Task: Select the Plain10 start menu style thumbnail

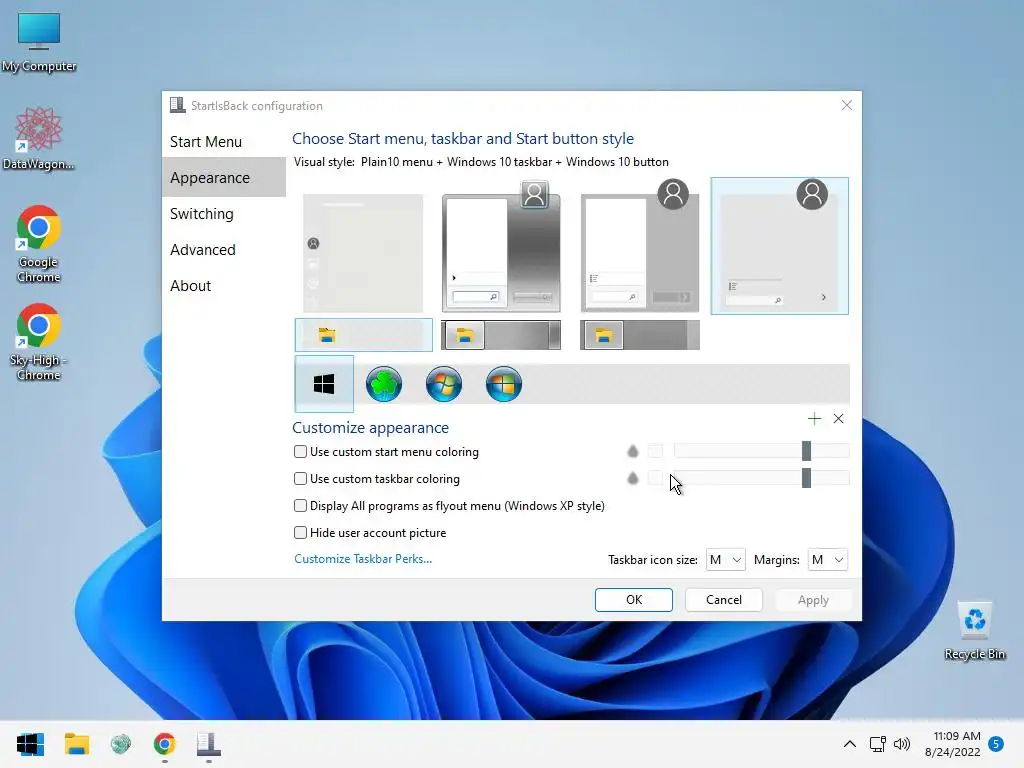Action: (x=780, y=246)
